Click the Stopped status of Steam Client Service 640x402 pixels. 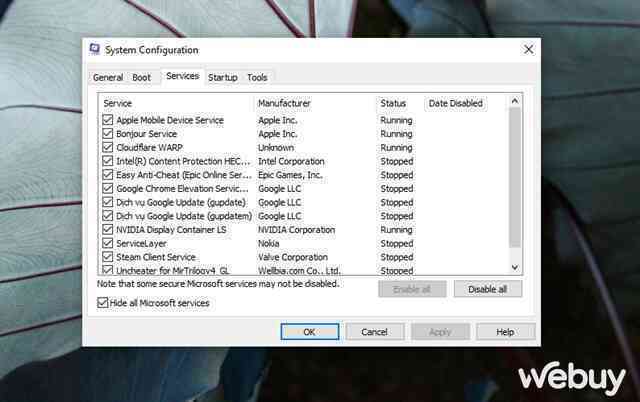(397, 257)
